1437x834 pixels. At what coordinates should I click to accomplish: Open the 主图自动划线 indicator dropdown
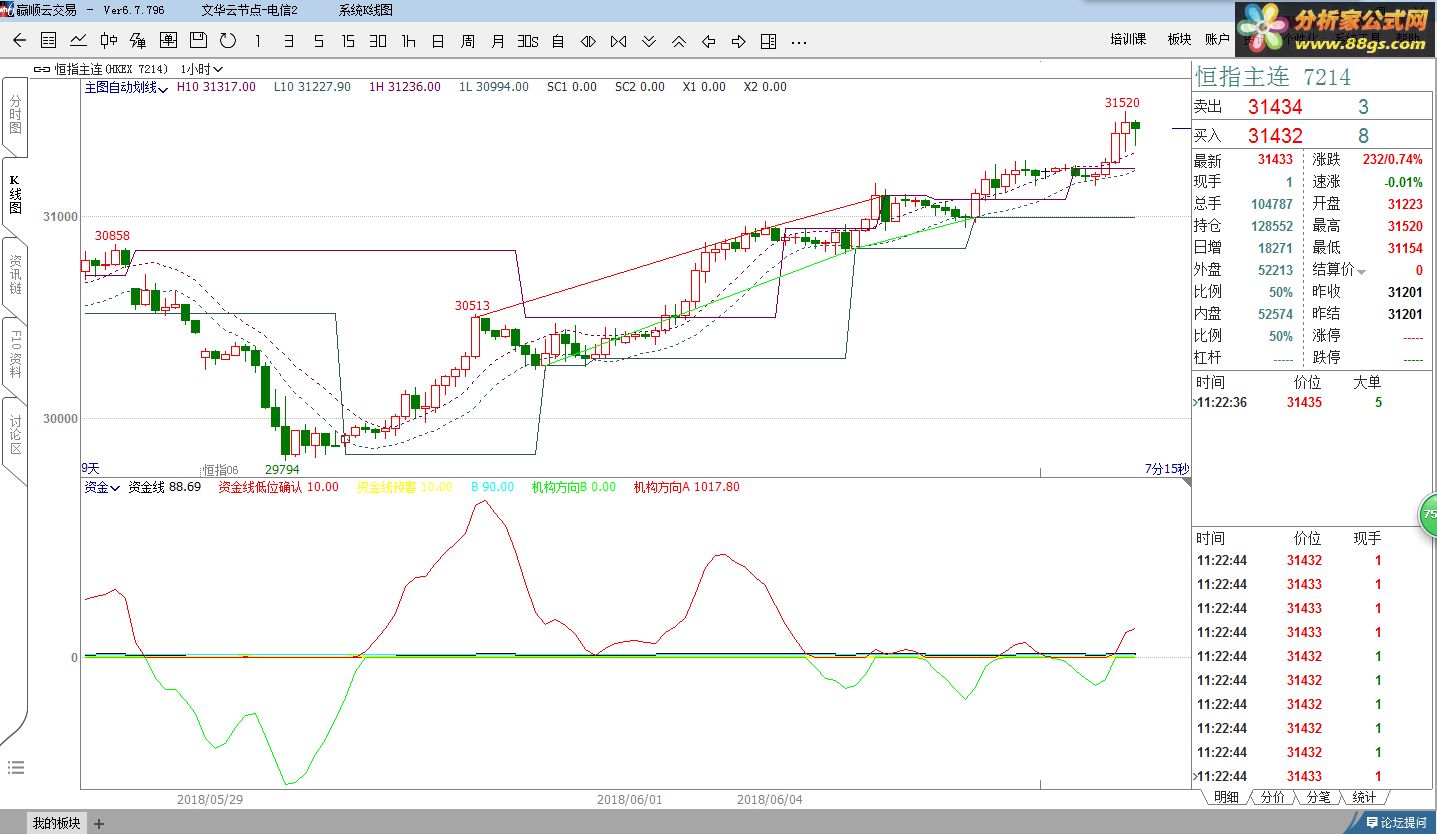(127, 87)
